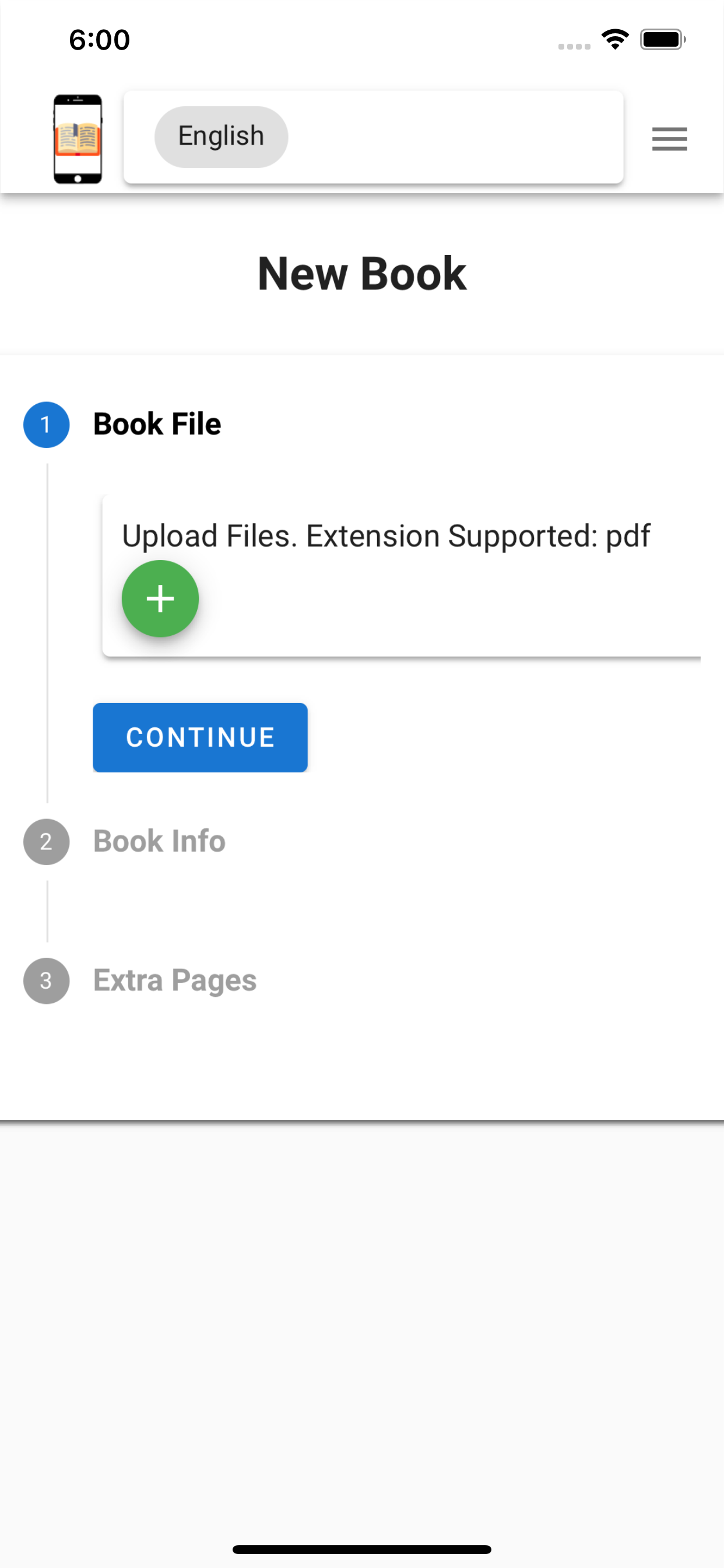Select the step 2 number circle

point(46,841)
